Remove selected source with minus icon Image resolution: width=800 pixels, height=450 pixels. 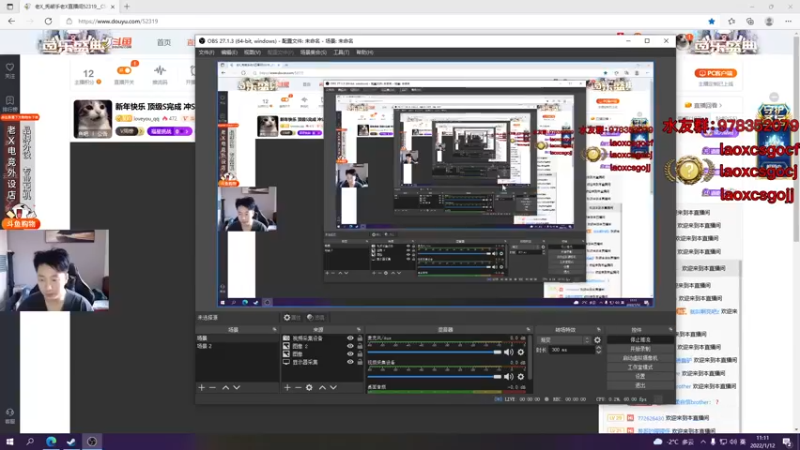[x=298, y=388]
